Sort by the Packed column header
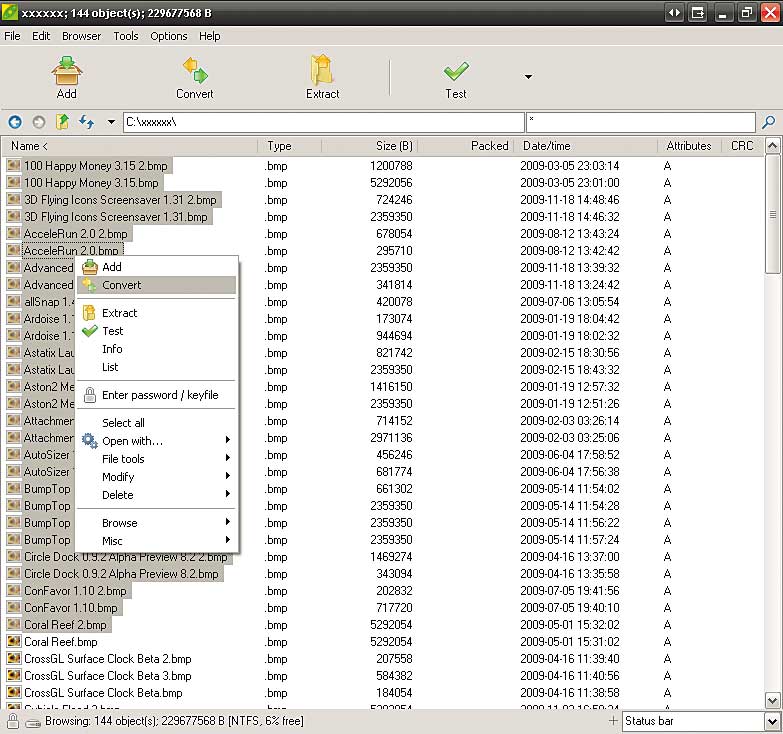Screen dimensions: 783x734 [x=466, y=146]
